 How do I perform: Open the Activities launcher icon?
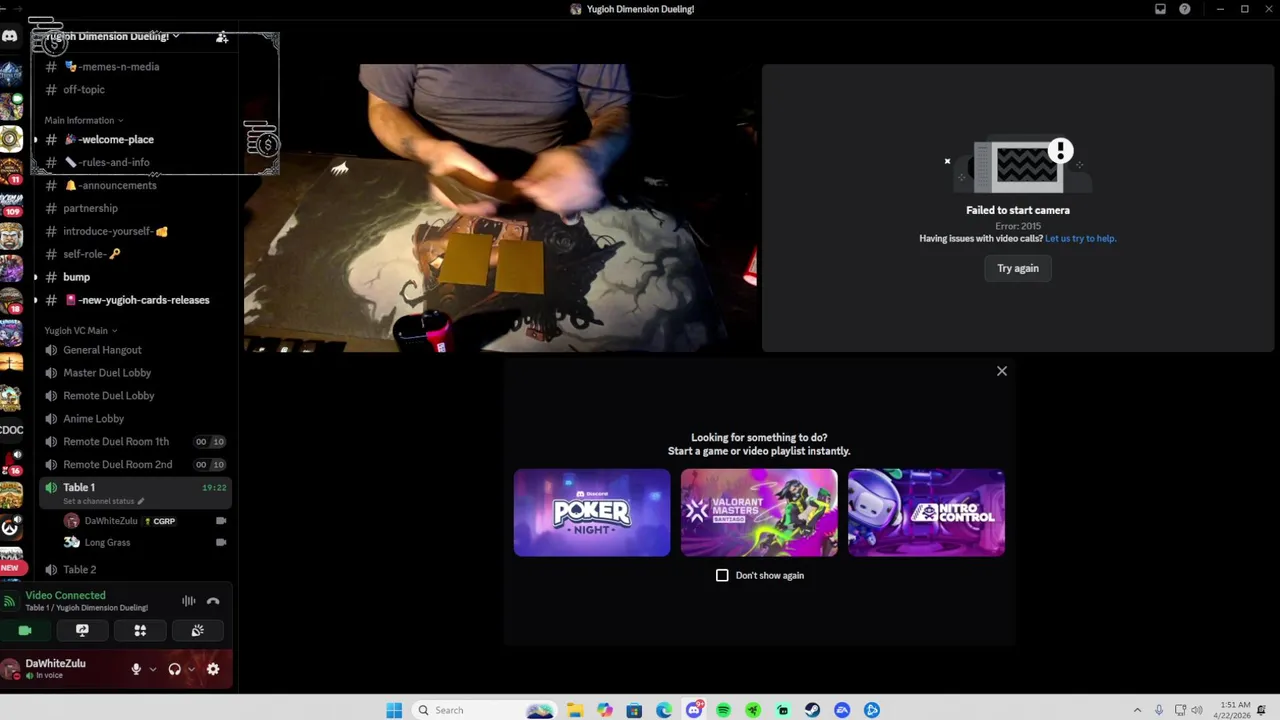point(140,630)
